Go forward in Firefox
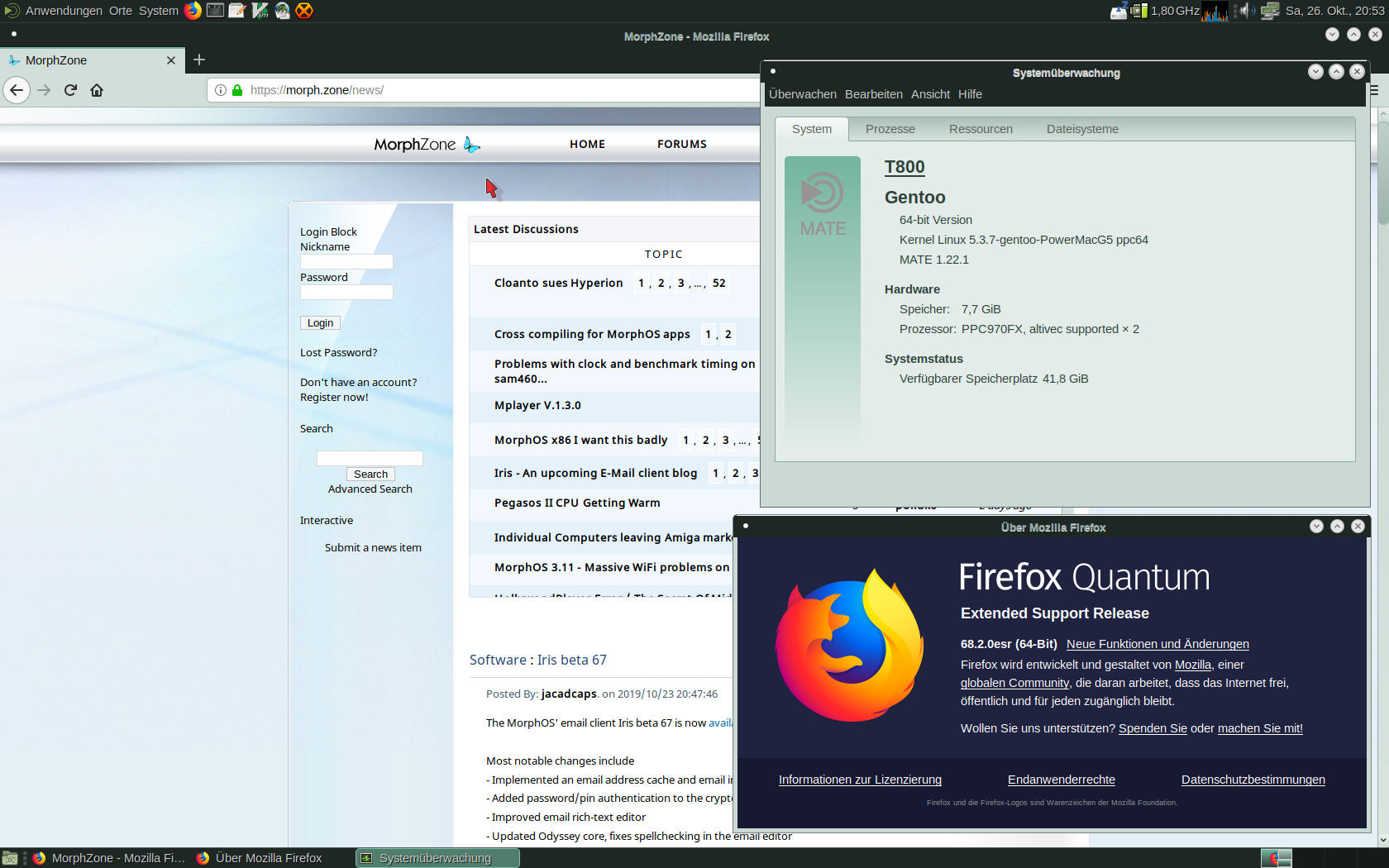 [x=44, y=90]
